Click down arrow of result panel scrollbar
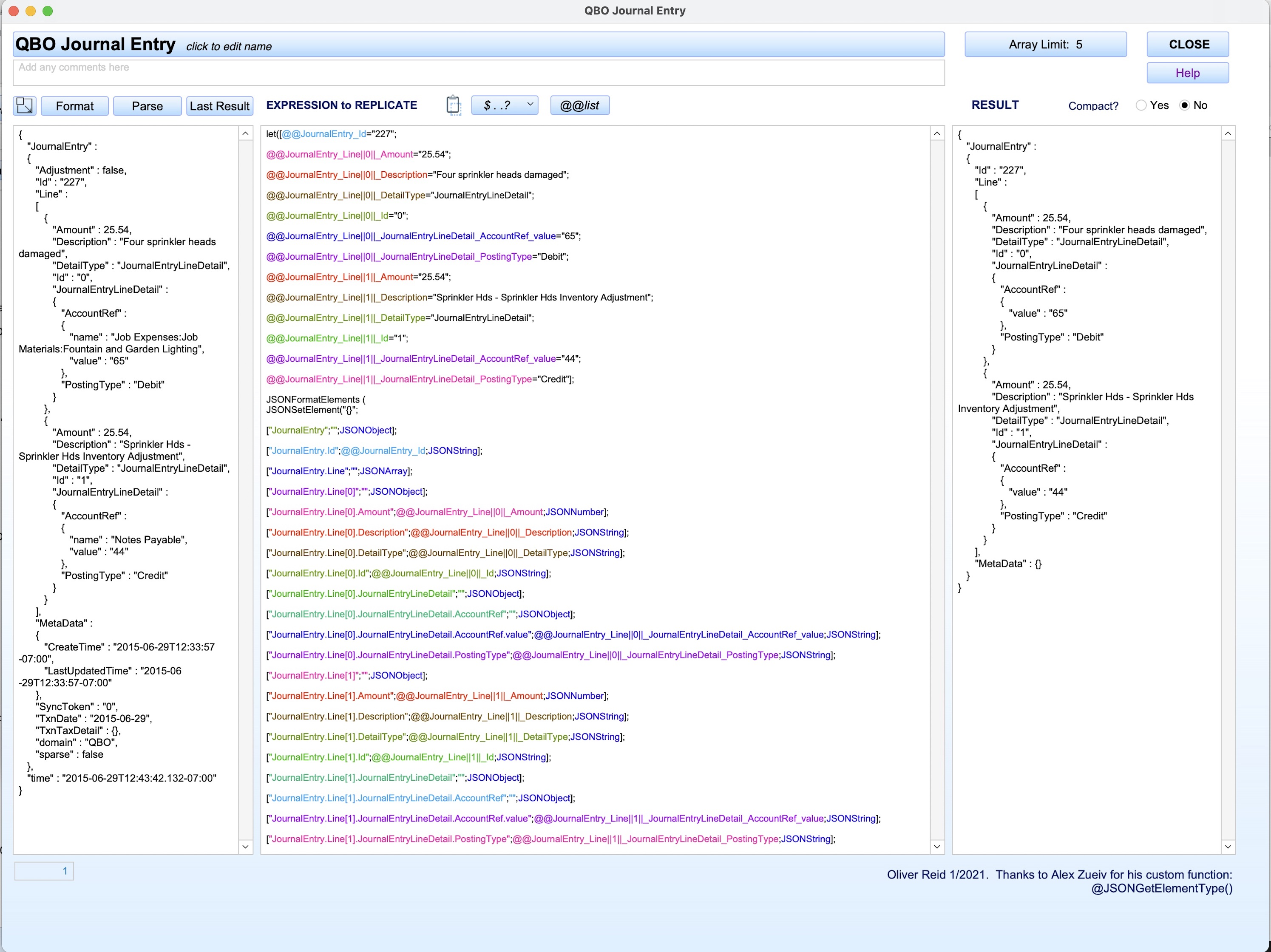 coord(1228,846)
